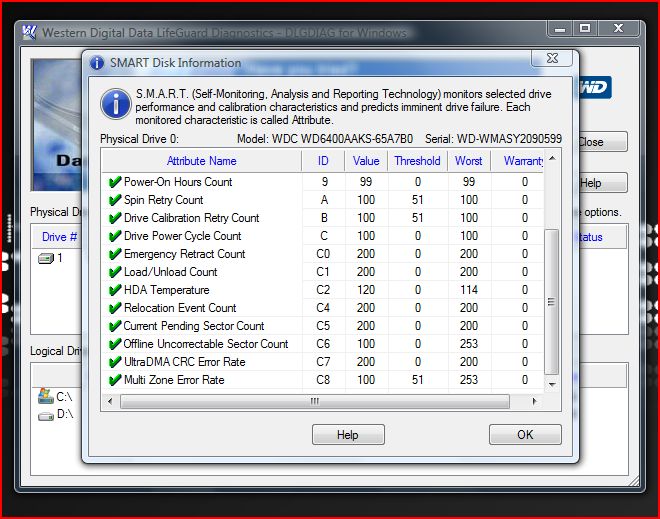The image size is (660, 519).
Task: Select the Emergency Retract Count text
Action: [x=184, y=254]
